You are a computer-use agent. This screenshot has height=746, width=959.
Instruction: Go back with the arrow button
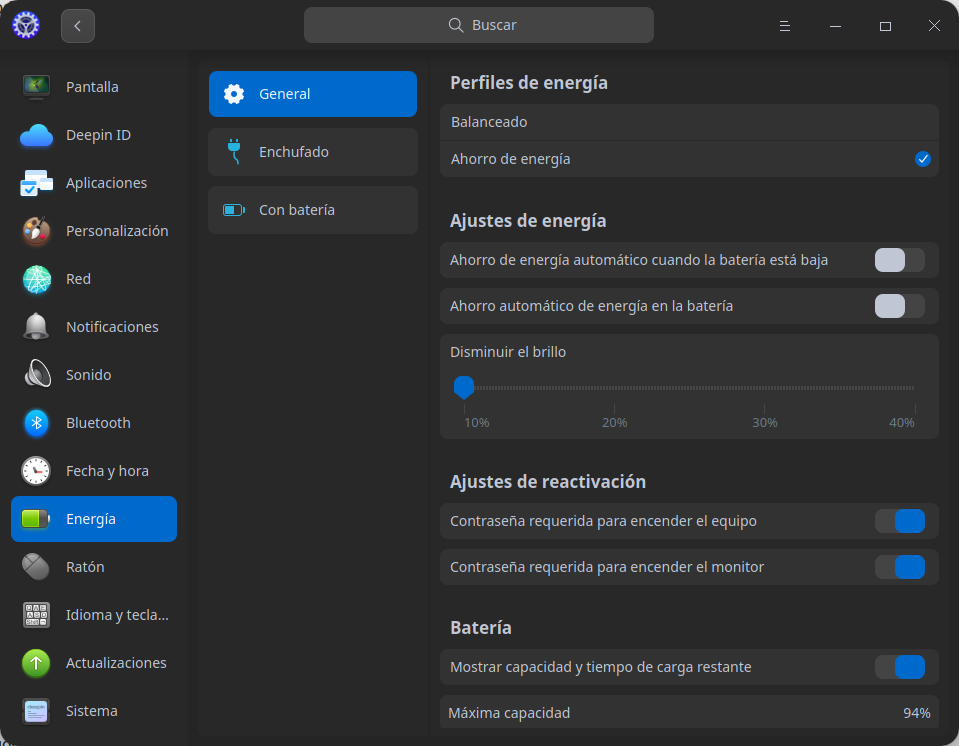point(78,26)
